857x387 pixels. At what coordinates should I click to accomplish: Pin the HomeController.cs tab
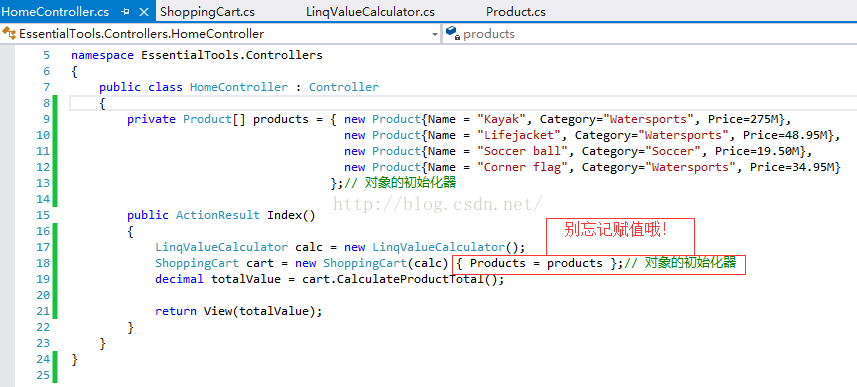pyautogui.click(x=125, y=12)
